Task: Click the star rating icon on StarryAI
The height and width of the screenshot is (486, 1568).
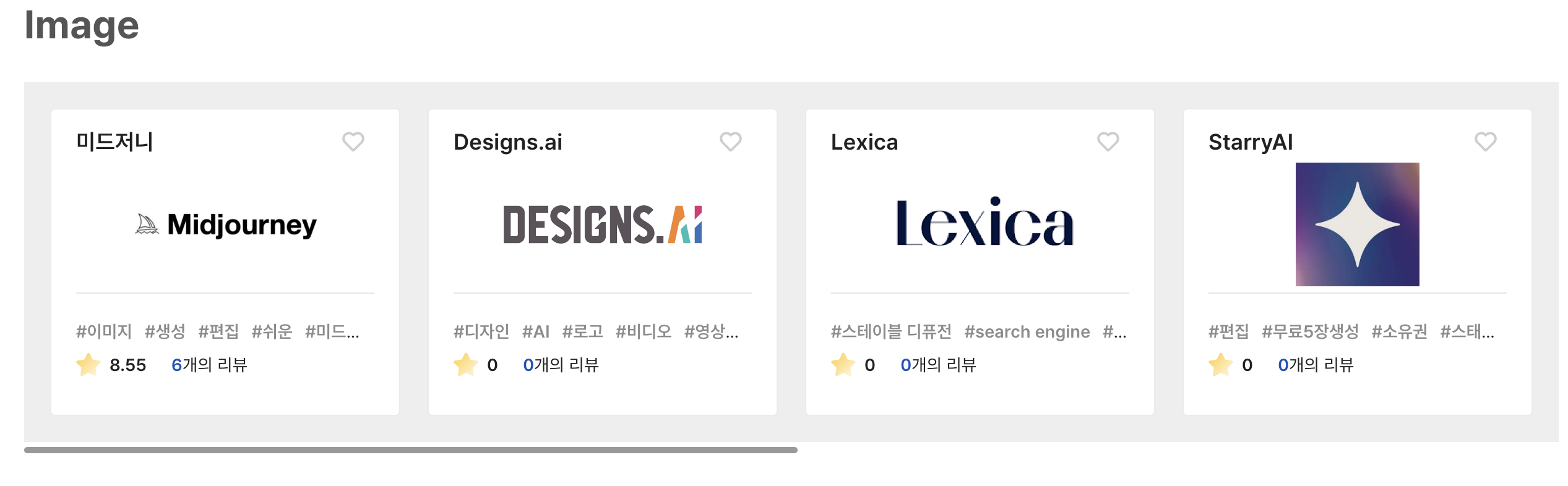Action: pyautogui.click(x=1220, y=364)
